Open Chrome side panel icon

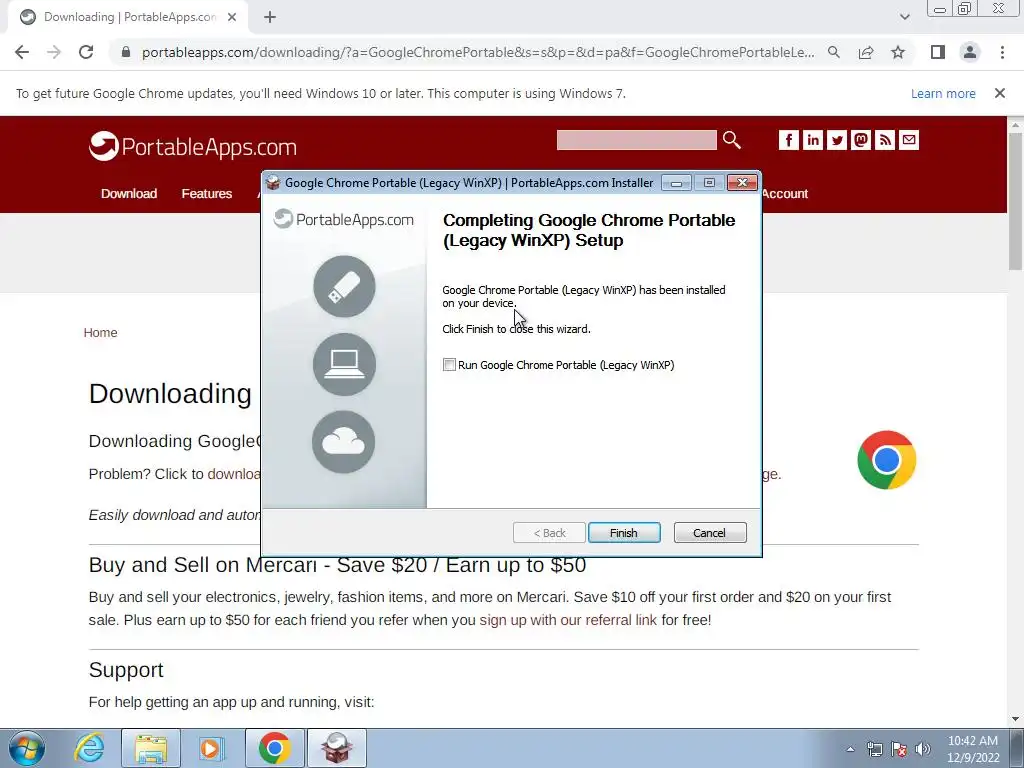pyautogui.click(x=938, y=52)
